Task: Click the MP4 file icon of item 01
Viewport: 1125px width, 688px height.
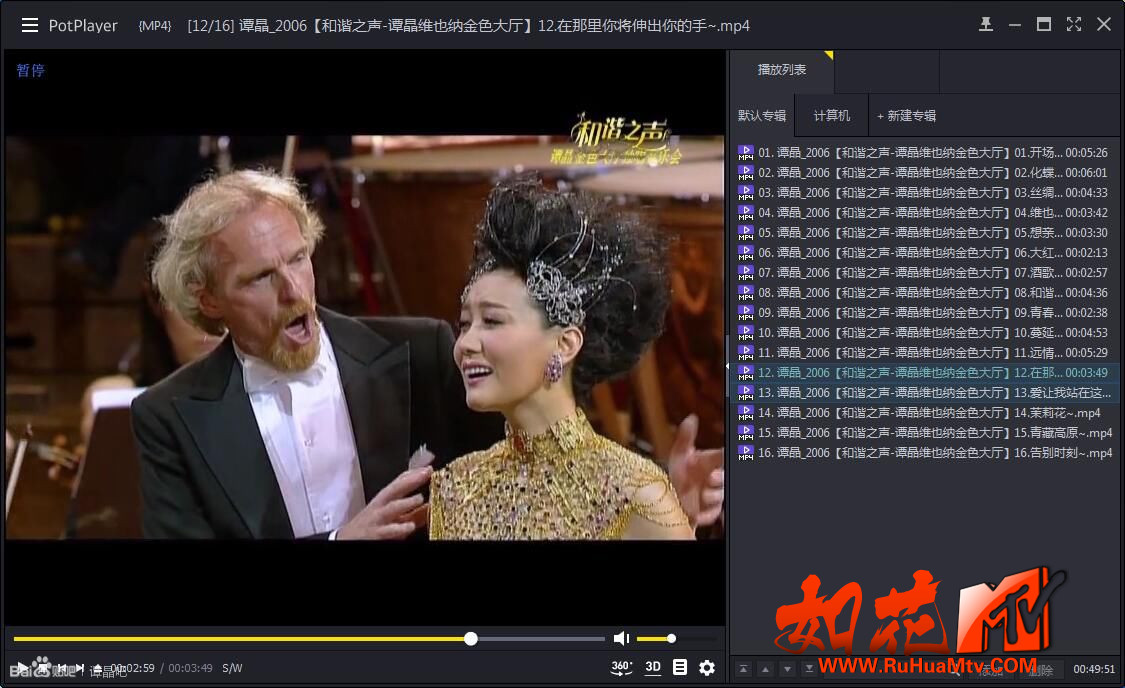Action: (745, 153)
